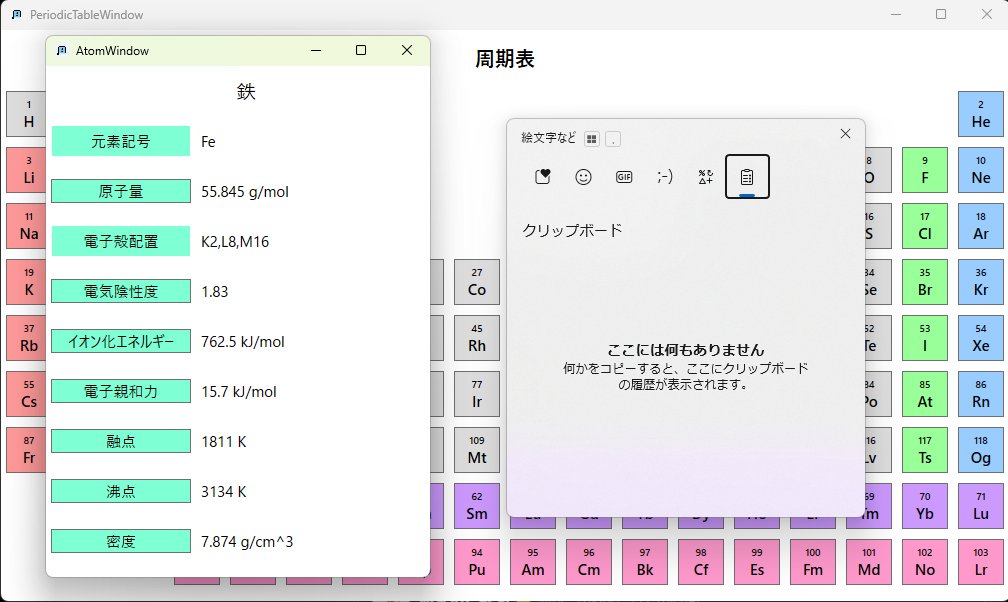
Task: Click the 元素記号 label in AtomWindow
Action: coord(121,141)
